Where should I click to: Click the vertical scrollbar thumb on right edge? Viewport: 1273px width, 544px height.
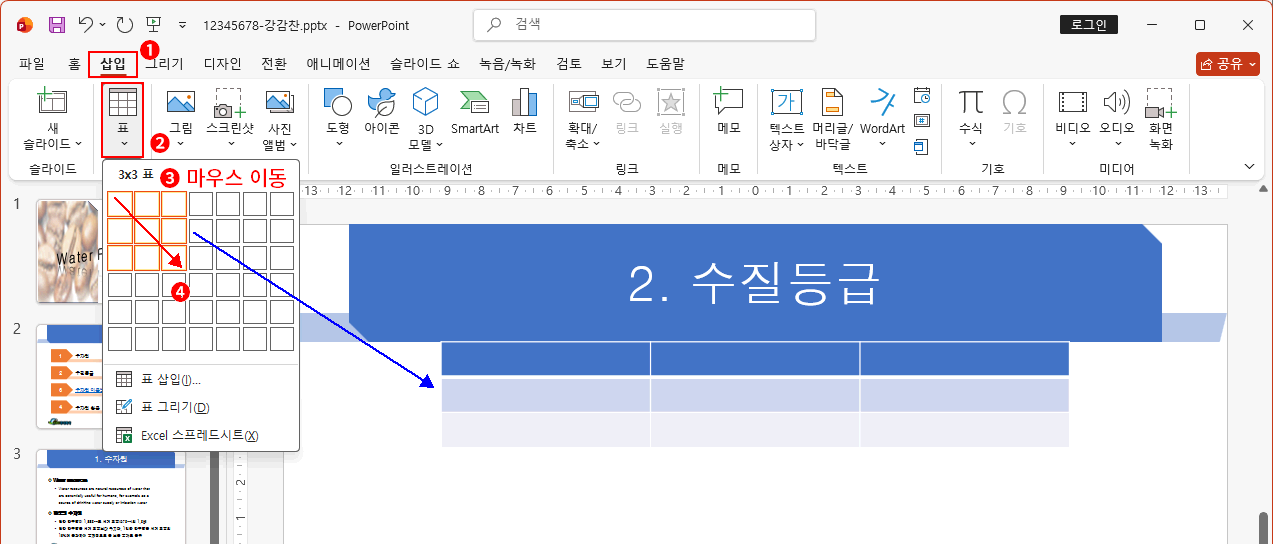tap(1264, 527)
